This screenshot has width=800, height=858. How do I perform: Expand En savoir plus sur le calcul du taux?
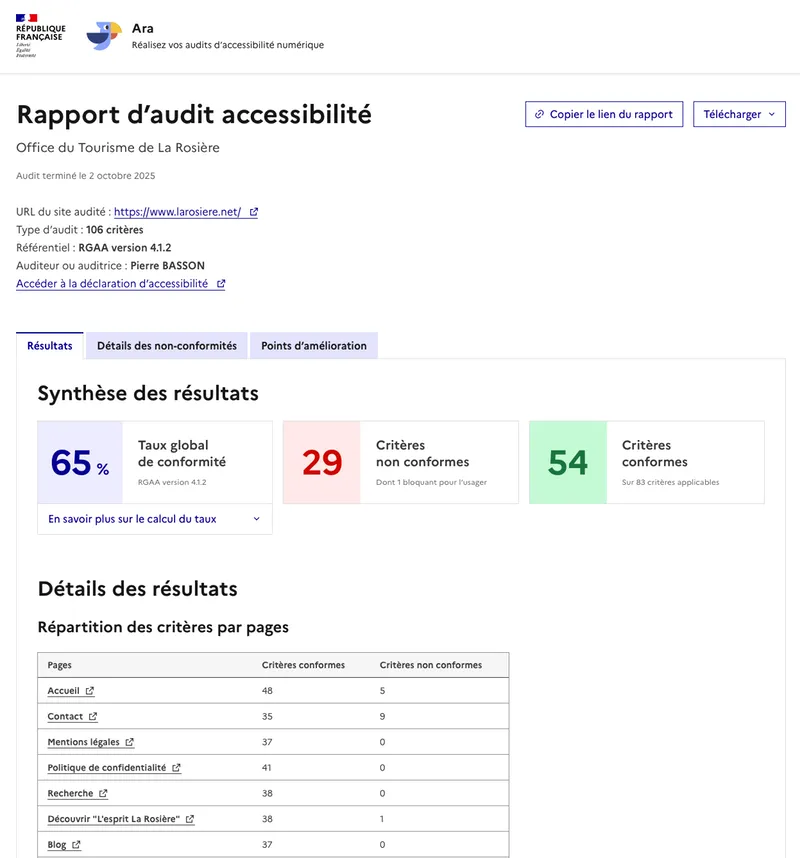155,519
